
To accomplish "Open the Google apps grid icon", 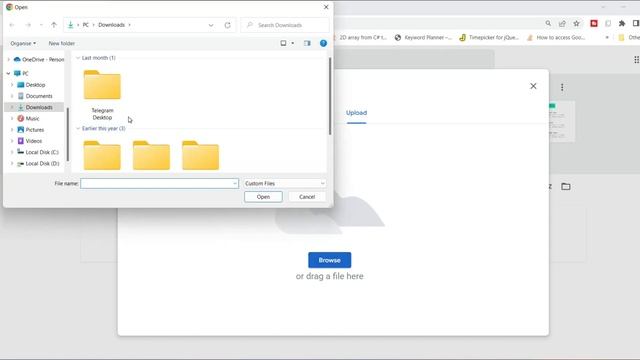I will (x=636, y=60).
